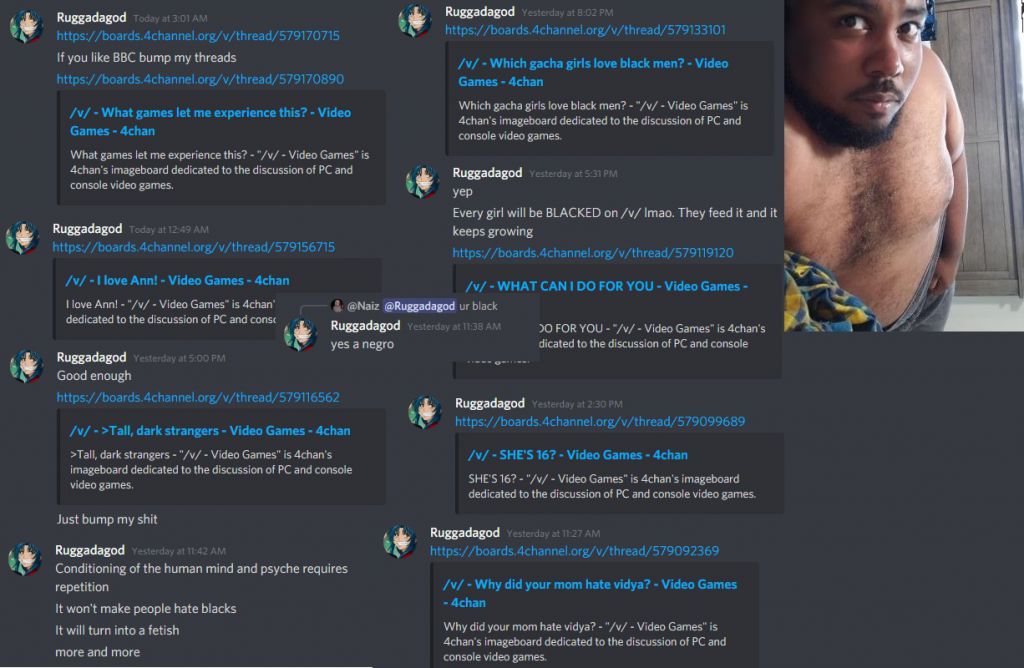Open the thread 579099689 link

point(600,421)
